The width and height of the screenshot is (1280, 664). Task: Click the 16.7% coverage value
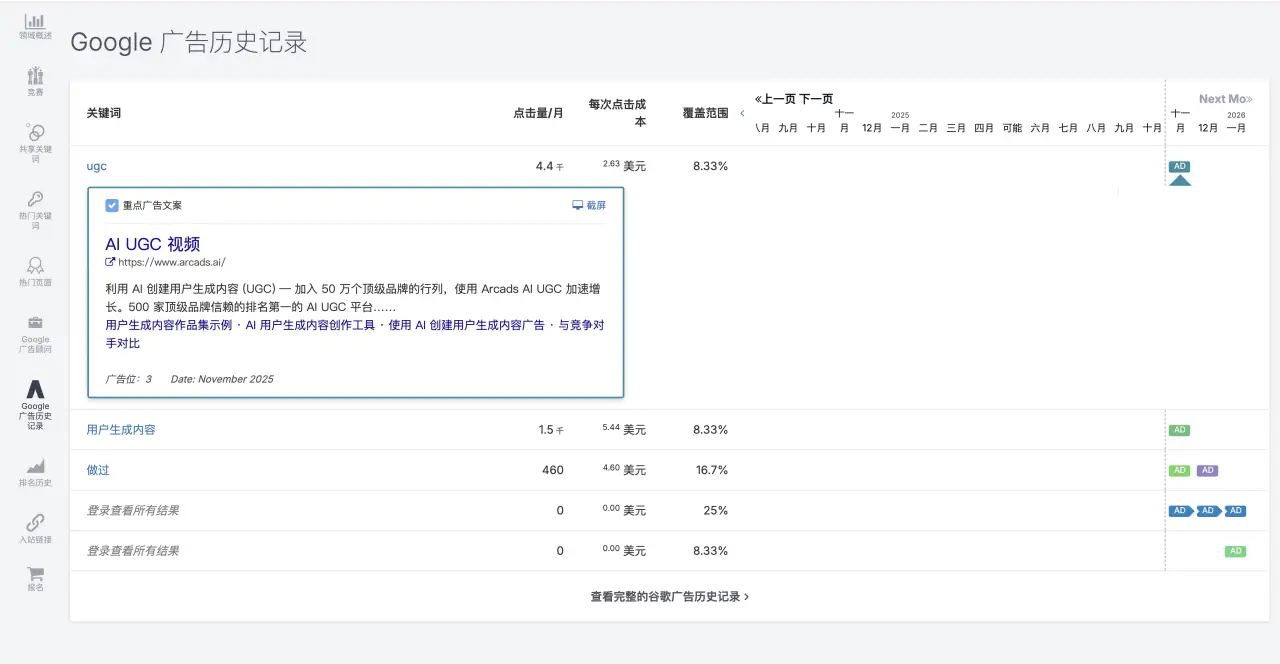[x=712, y=470]
